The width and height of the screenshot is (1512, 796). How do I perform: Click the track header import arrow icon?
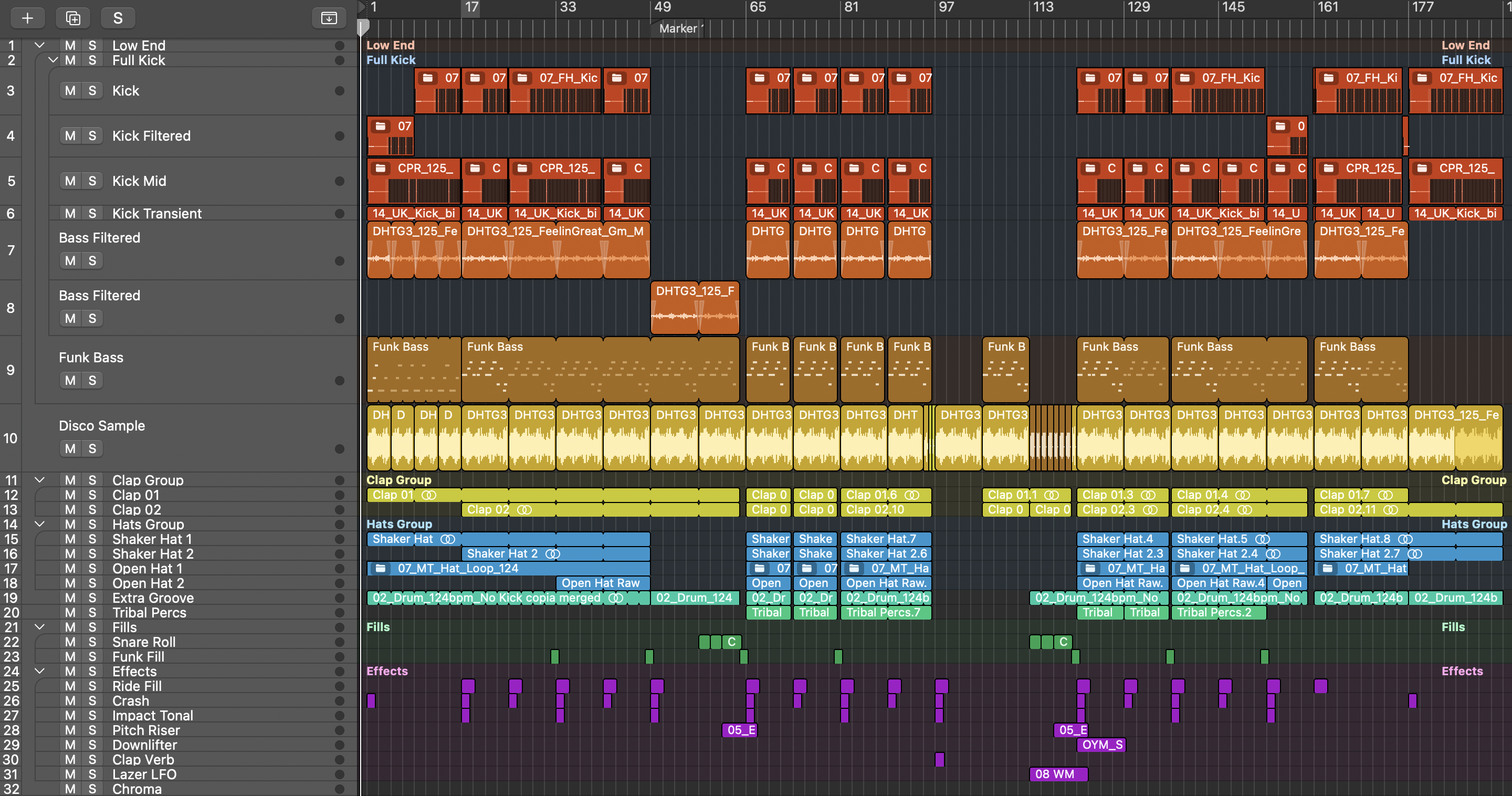pyautogui.click(x=329, y=18)
